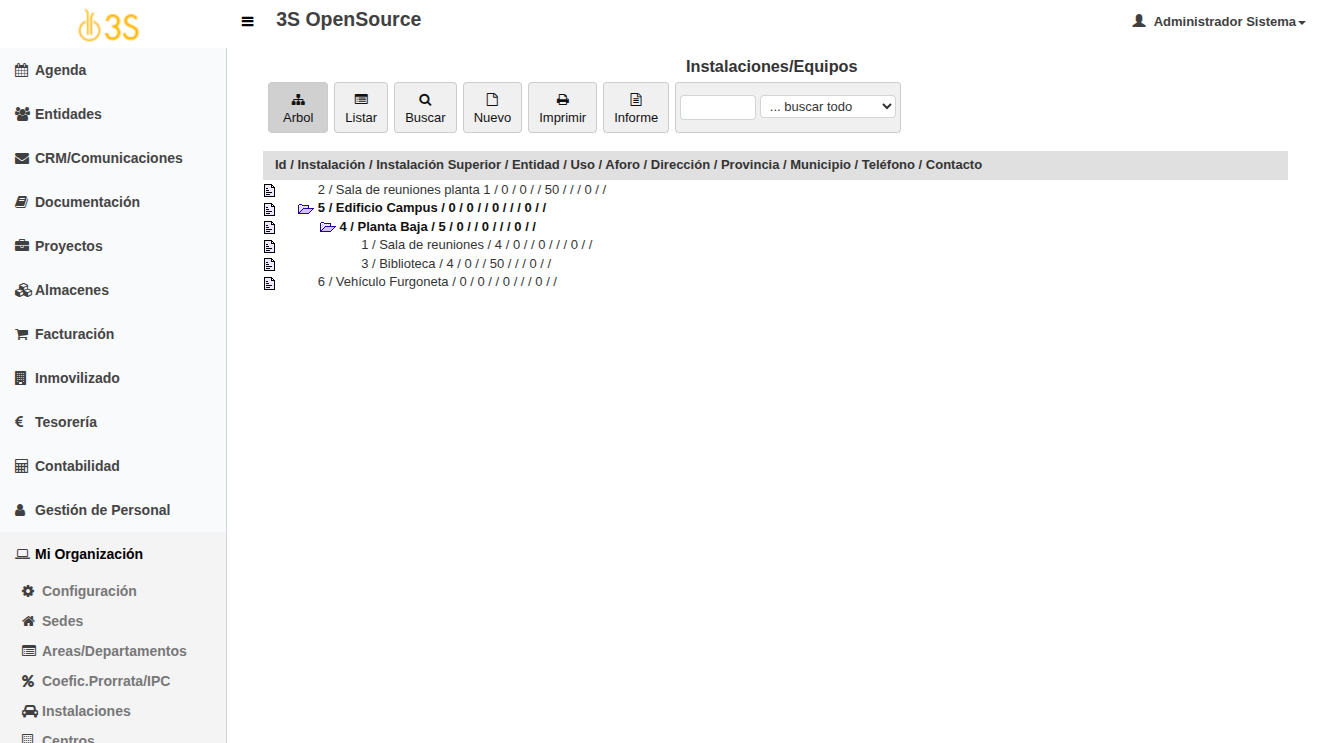Click the Imprimir print button
Screen dimensions: 1321x743
point(562,108)
